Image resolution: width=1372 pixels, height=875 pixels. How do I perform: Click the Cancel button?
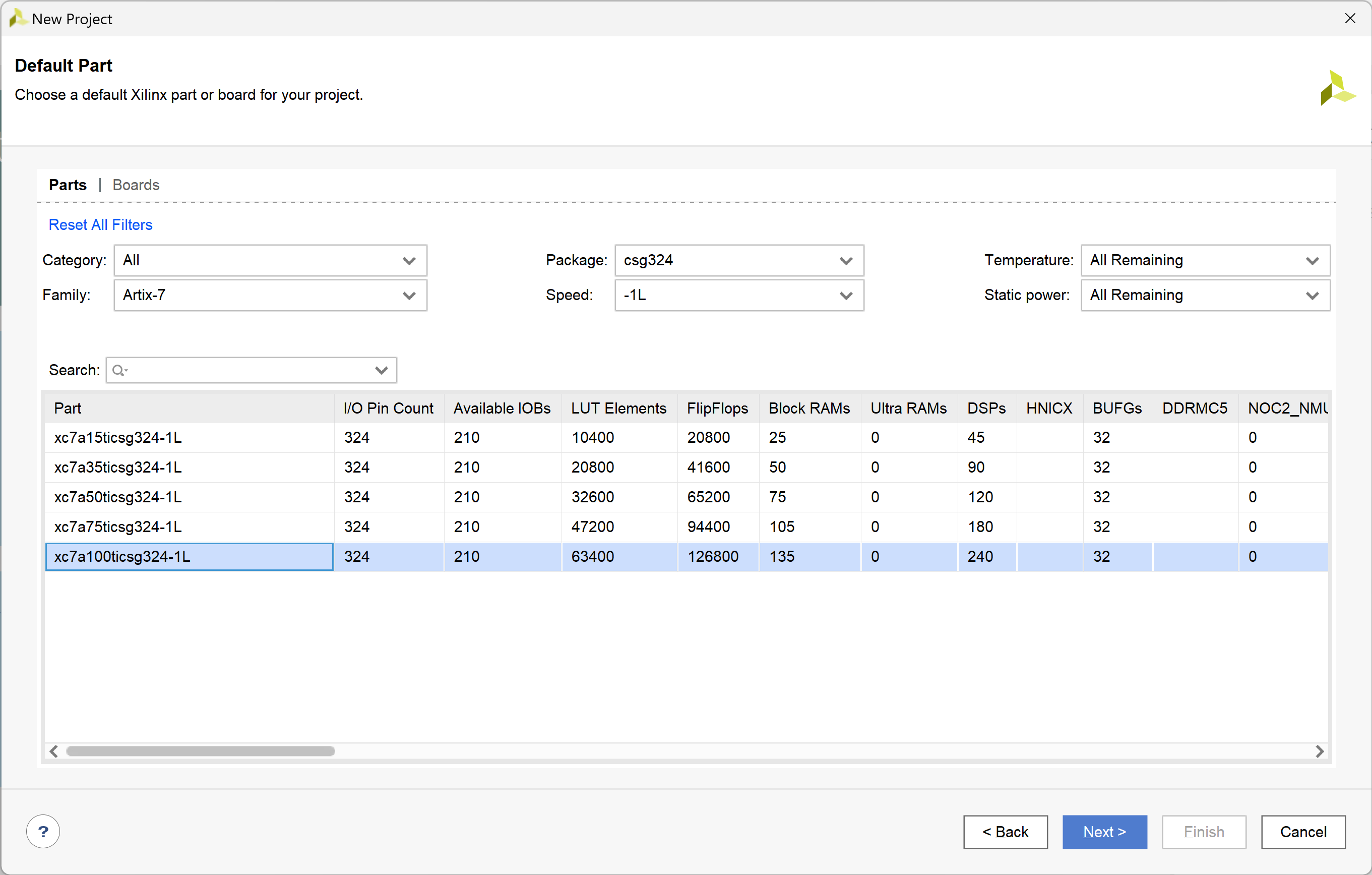point(1303,832)
